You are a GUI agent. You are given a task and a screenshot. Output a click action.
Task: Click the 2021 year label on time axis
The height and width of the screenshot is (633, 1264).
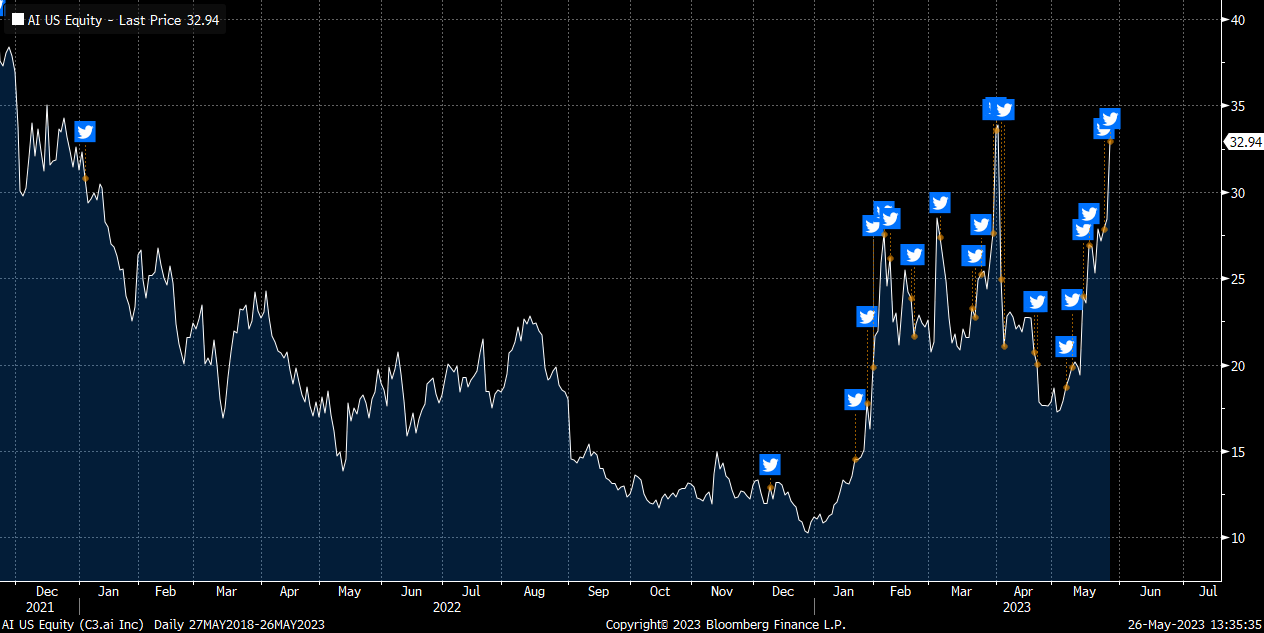point(40,607)
